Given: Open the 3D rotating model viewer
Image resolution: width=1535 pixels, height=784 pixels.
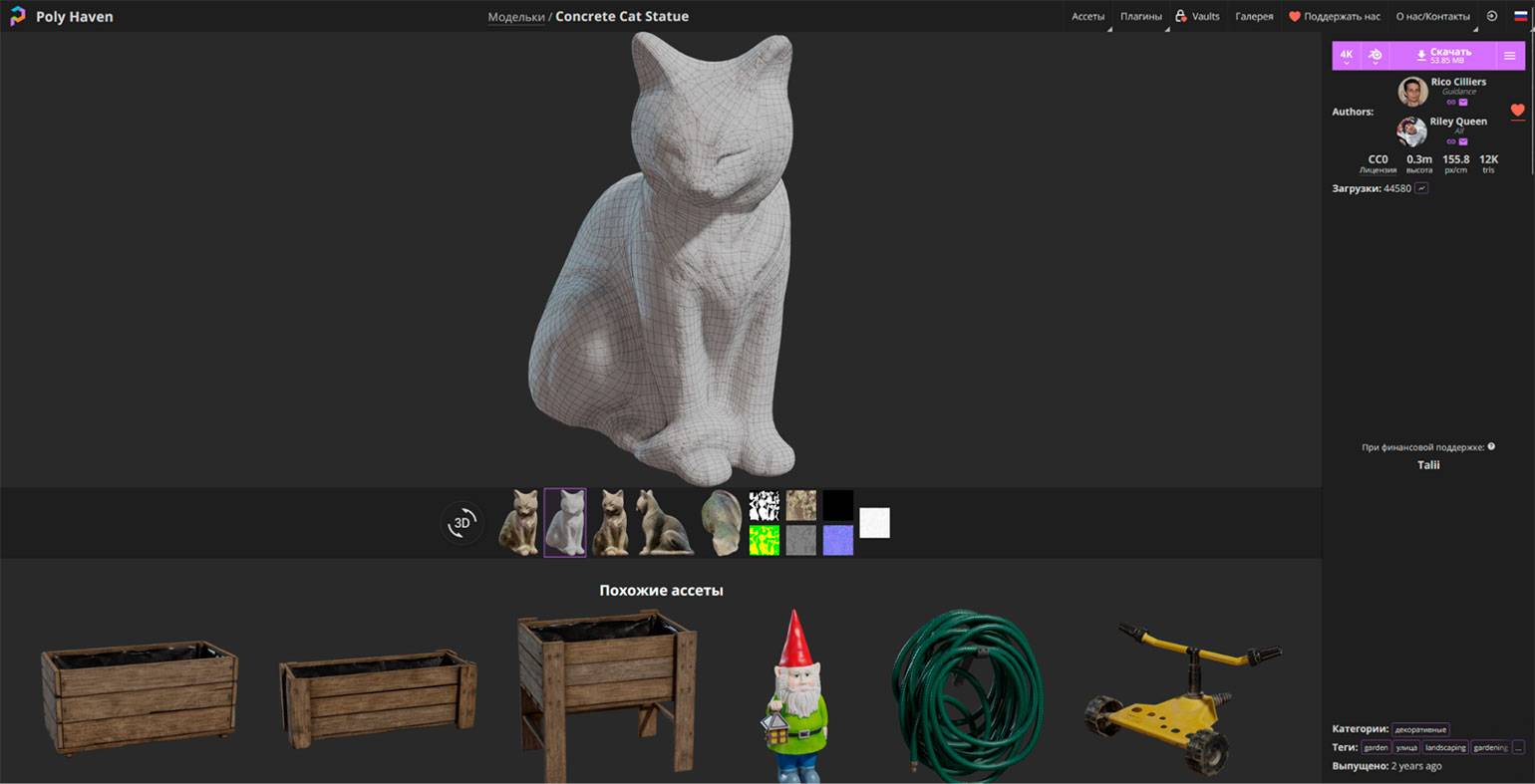Looking at the screenshot, I should [x=462, y=523].
